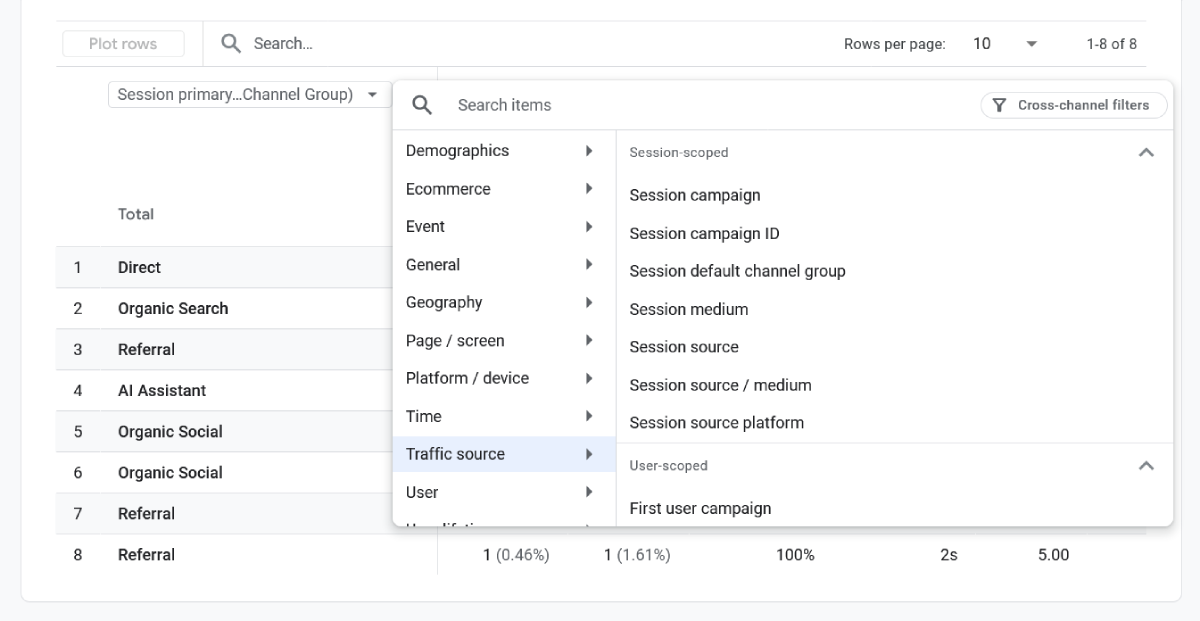Click the 1 (1.61%) cell

(637, 554)
